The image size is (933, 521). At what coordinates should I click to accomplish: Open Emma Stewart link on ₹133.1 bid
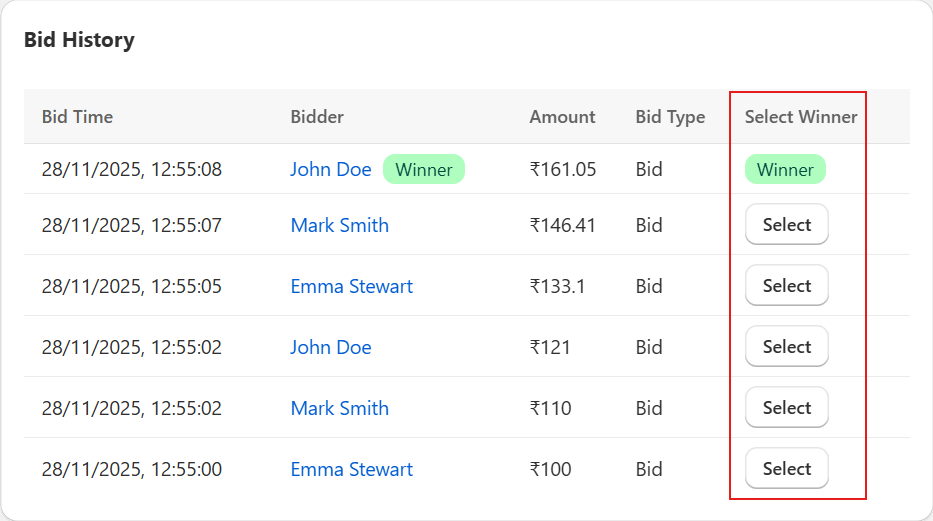coord(351,287)
